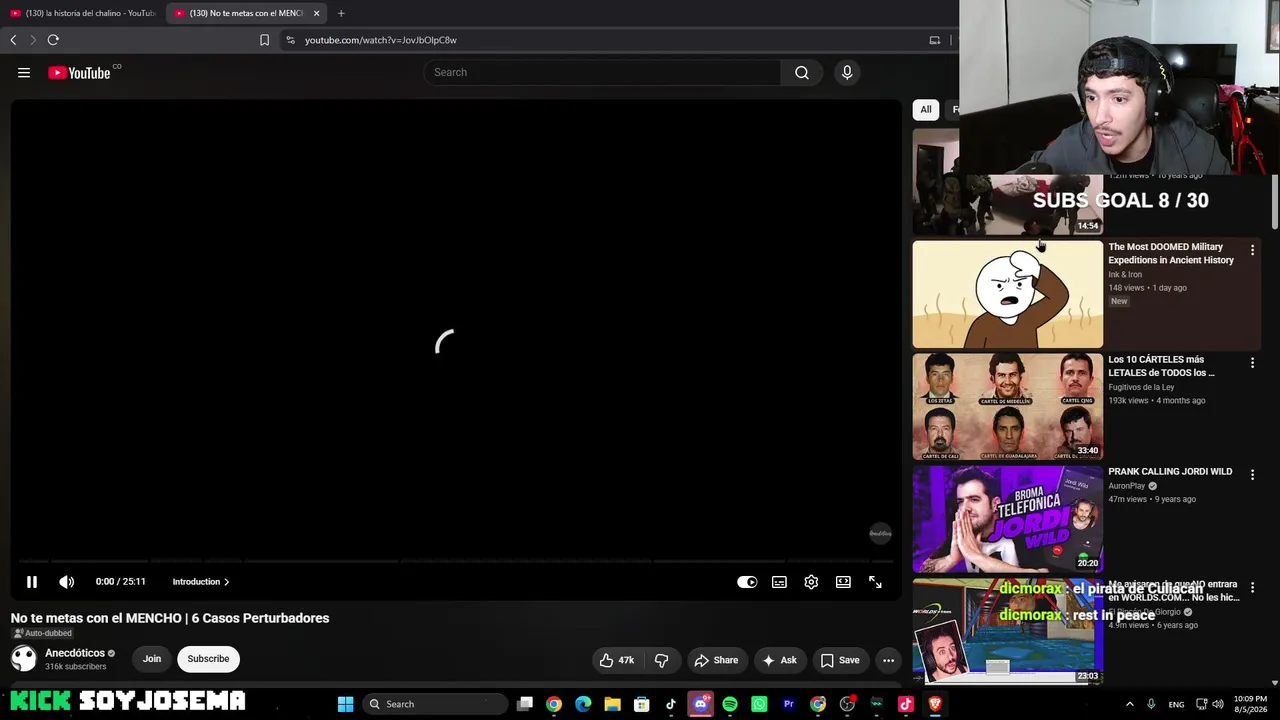Open the system volume flyout
The height and width of the screenshot is (720, 1280).
point(1220,704)
